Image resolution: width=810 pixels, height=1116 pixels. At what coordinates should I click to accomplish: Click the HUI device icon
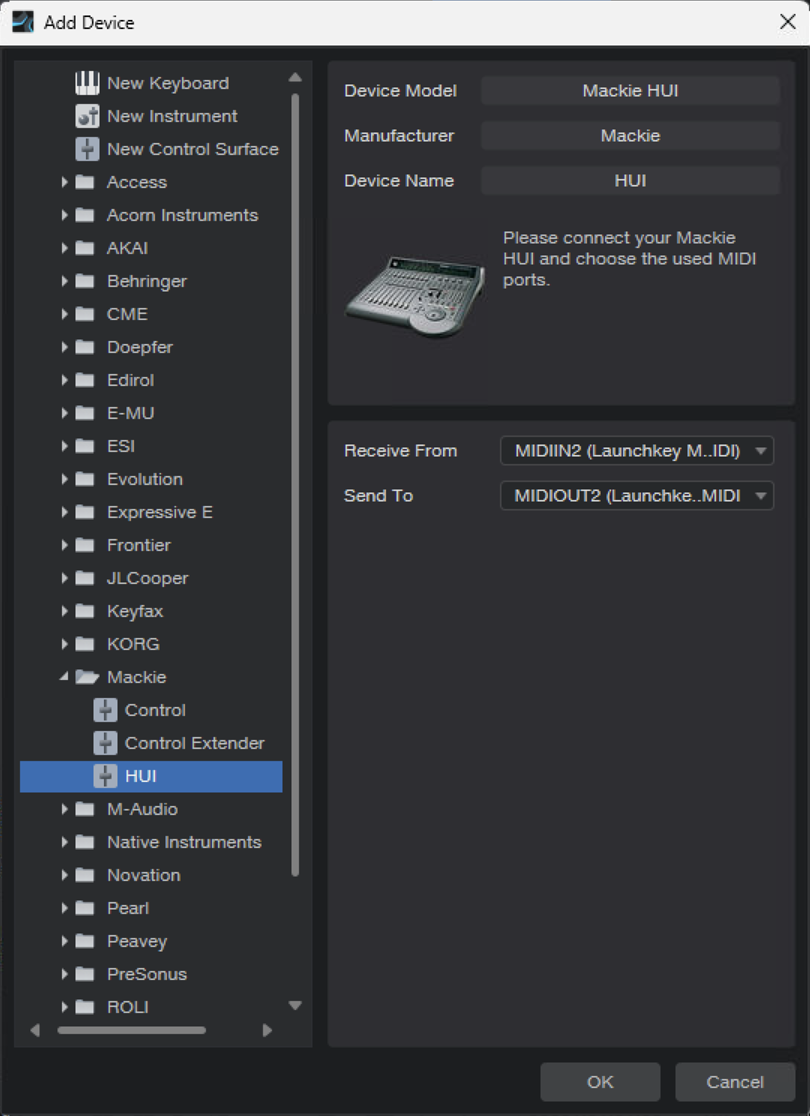point(105,776)
